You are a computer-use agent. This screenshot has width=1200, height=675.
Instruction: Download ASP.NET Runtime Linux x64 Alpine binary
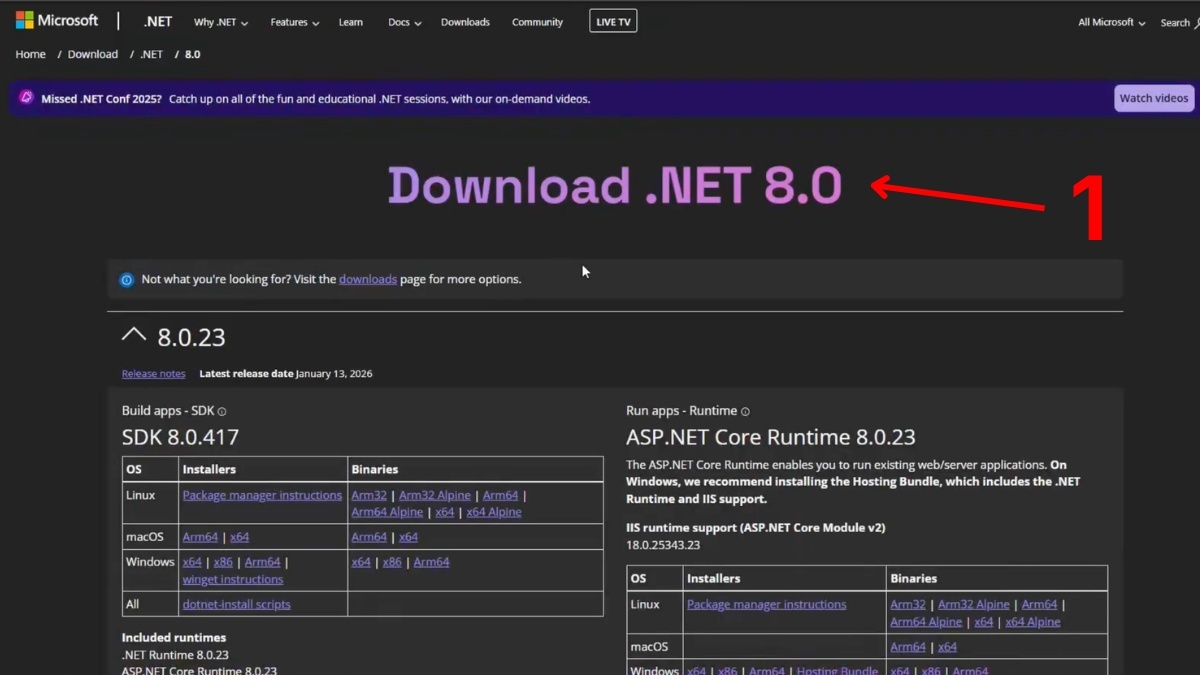1033,622
